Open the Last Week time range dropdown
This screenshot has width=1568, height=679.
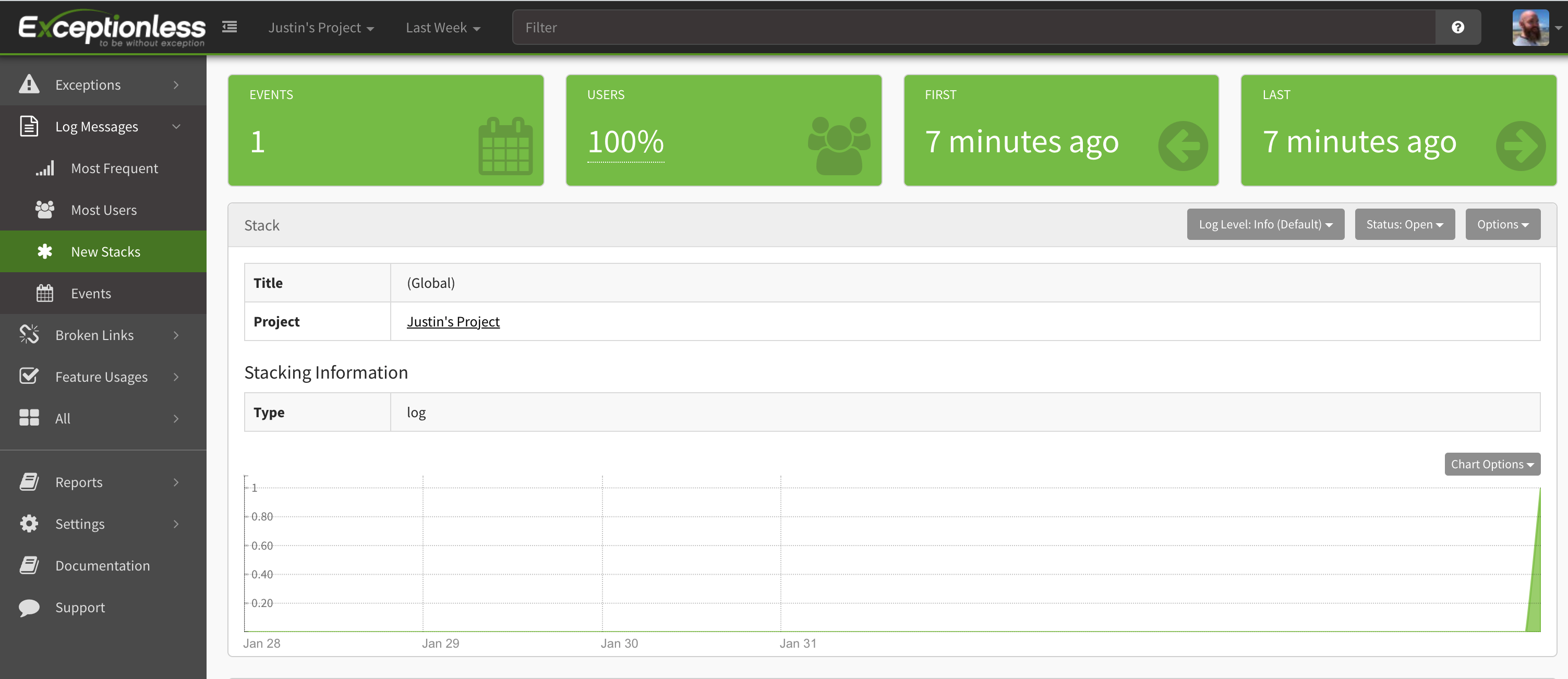click(442, 28)
